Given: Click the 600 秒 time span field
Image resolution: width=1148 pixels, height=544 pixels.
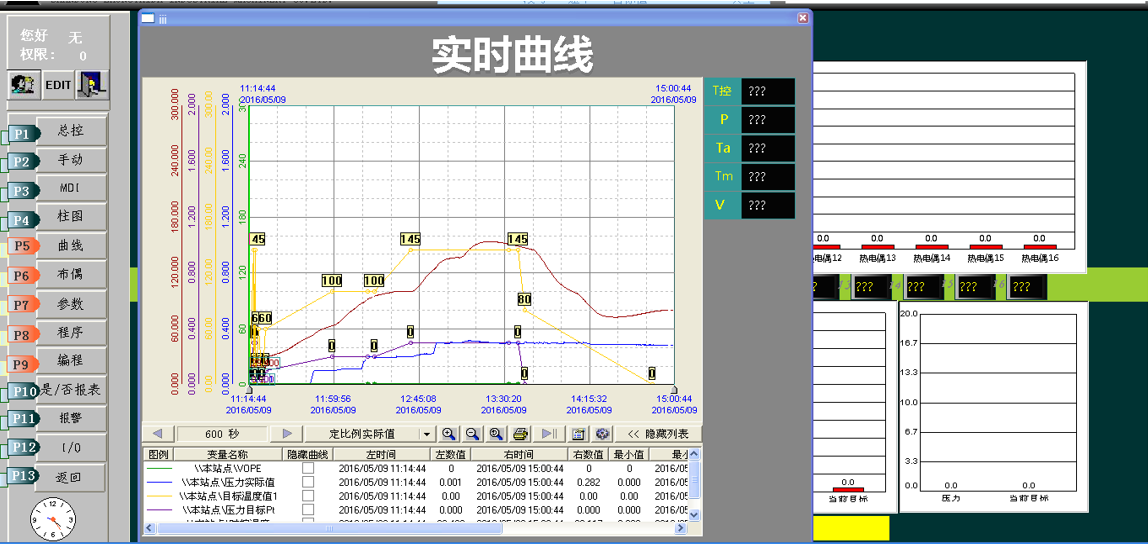Looking at the screenshot, I should click(225, 433).
